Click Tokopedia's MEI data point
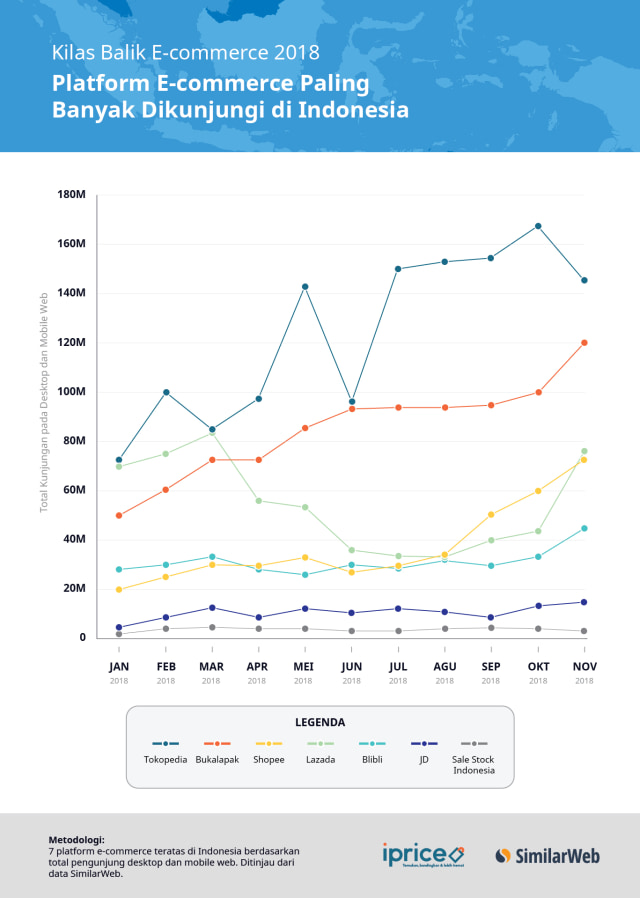640x898 pixels. (x=305, y=286)
